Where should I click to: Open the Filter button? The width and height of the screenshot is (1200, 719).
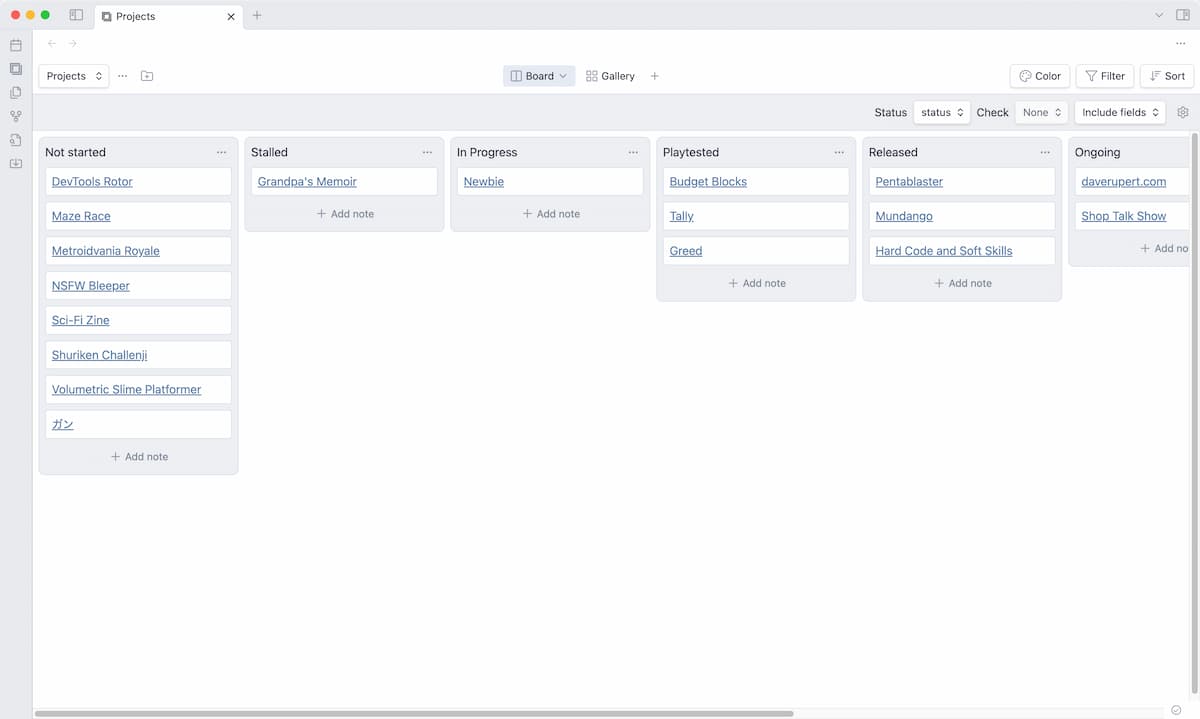click(1105, 76)
